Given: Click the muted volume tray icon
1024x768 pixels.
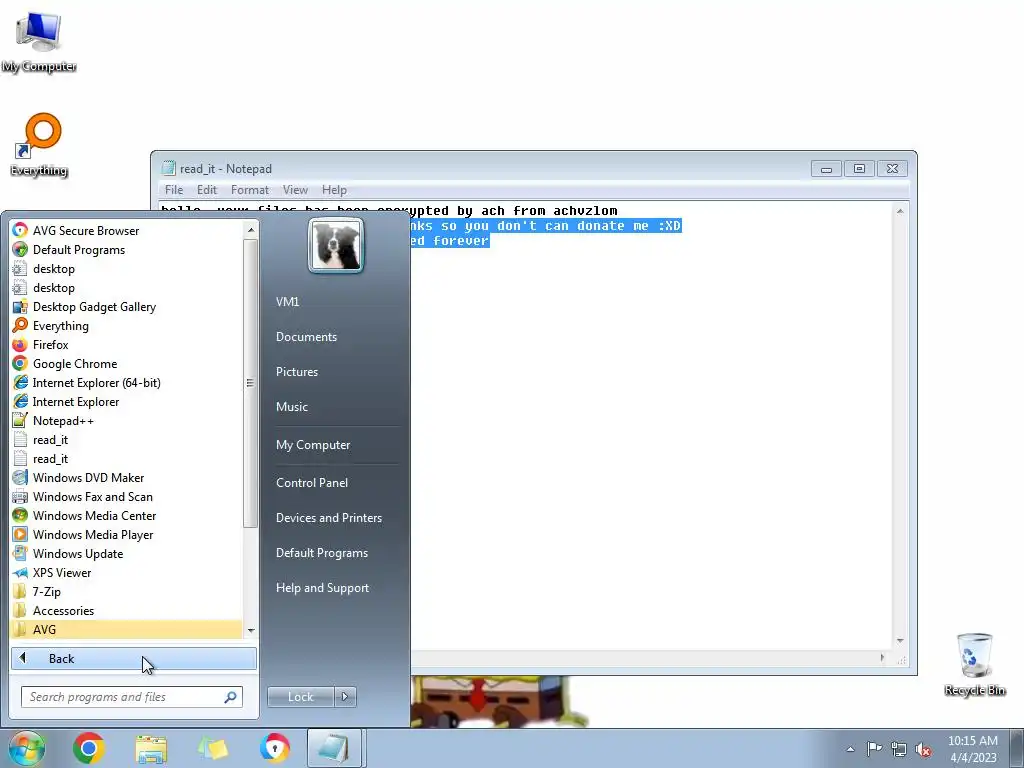Looking at the screenshot, I should [923, 749].
